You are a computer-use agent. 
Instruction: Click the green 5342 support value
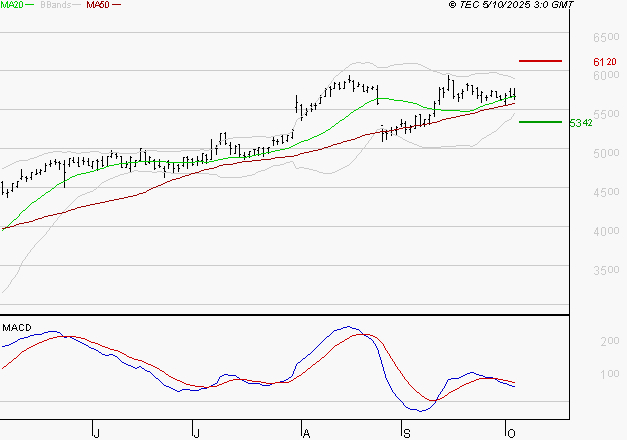coord(581,123)
